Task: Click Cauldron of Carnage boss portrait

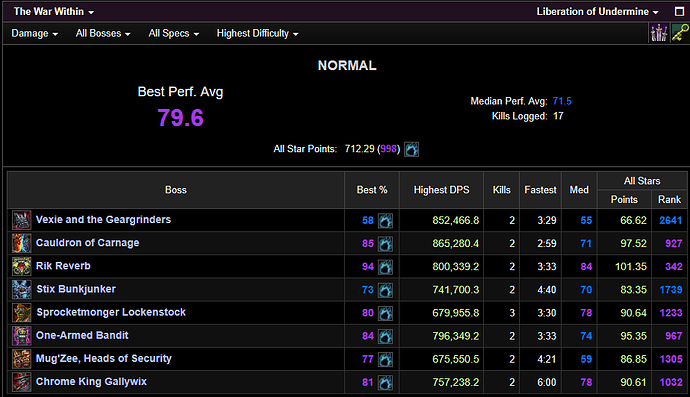Action: 22,243
